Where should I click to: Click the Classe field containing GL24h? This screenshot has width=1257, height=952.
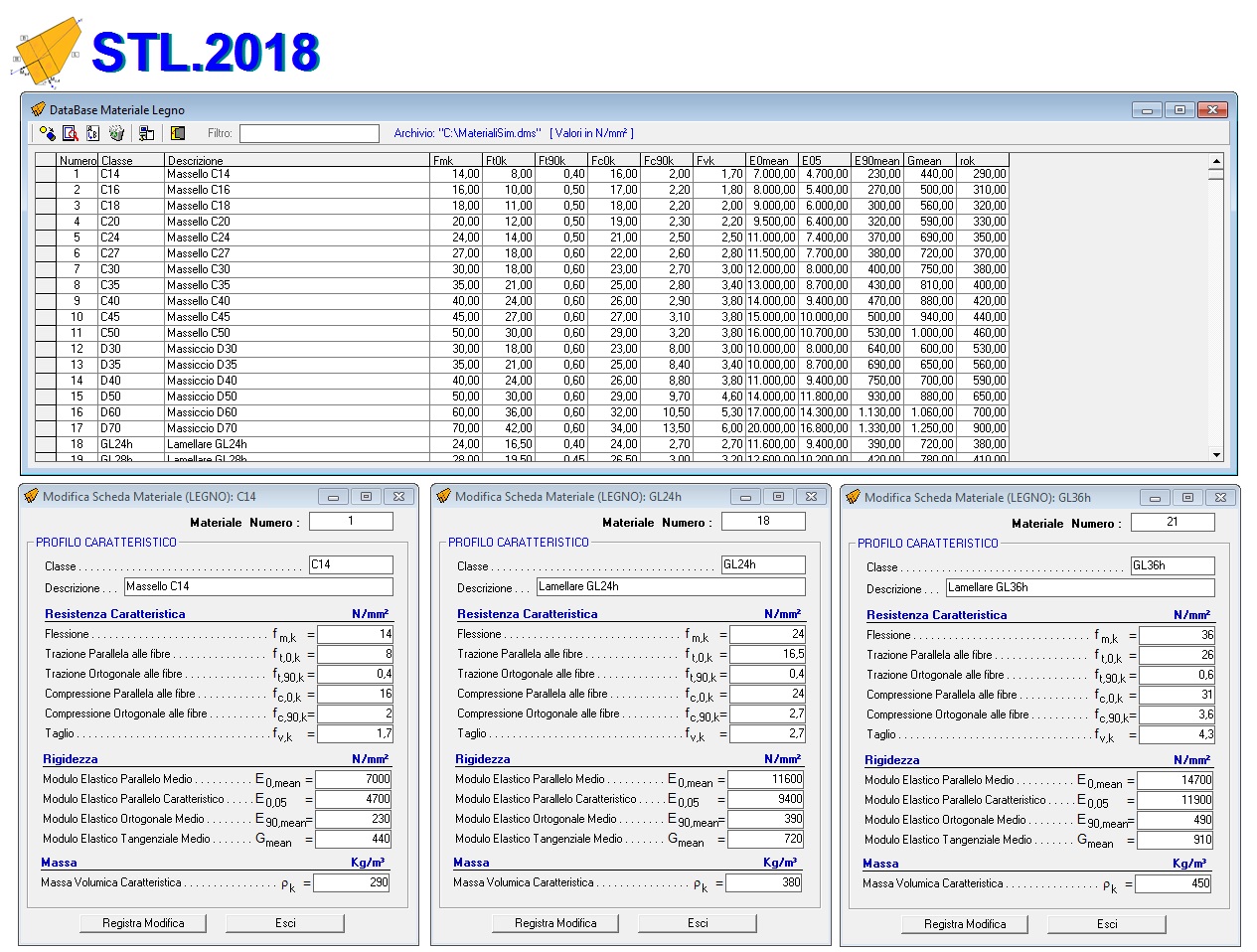[x=763, y=564]
